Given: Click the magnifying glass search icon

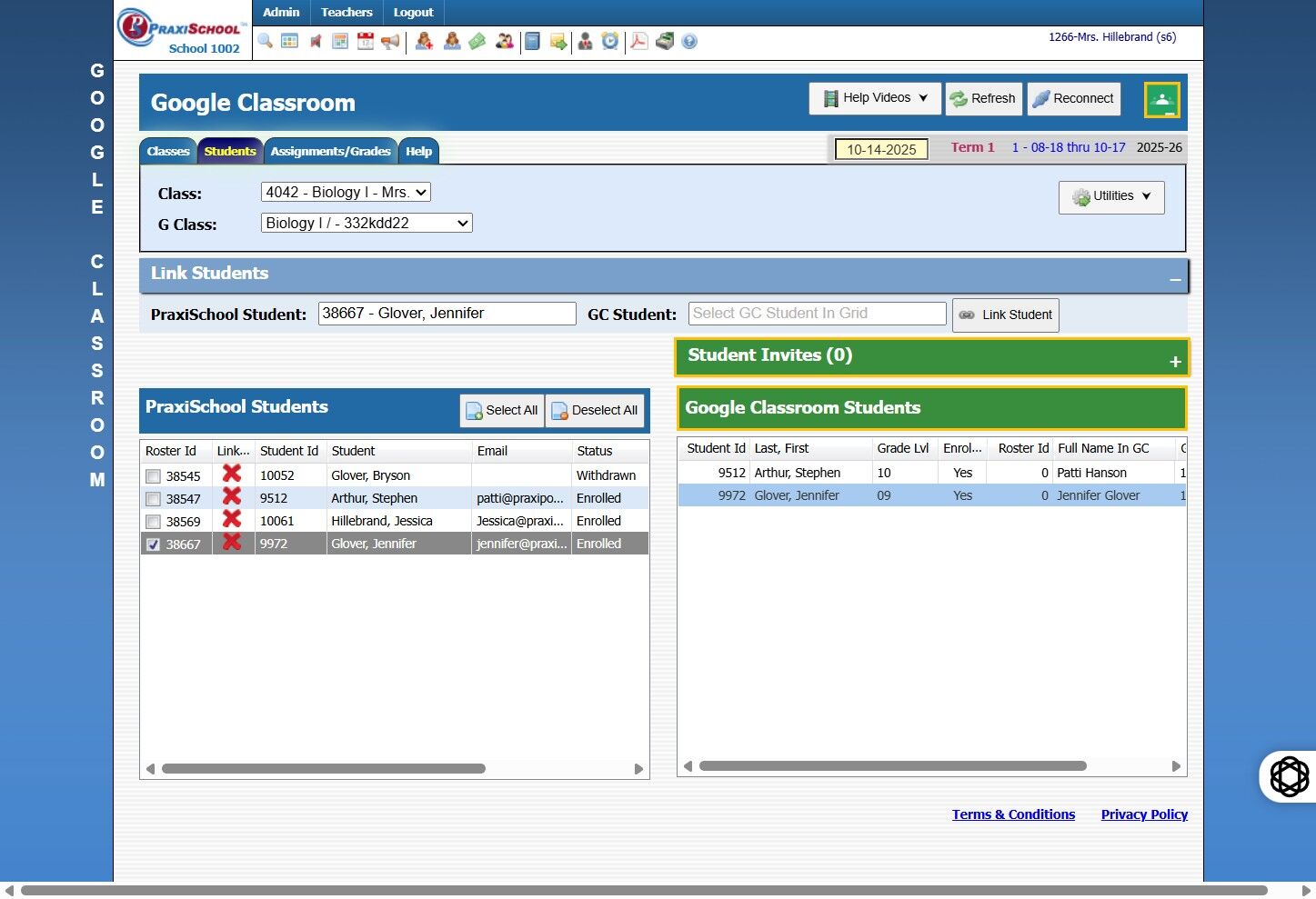Looking at the screenshot, I should point(265,41).
